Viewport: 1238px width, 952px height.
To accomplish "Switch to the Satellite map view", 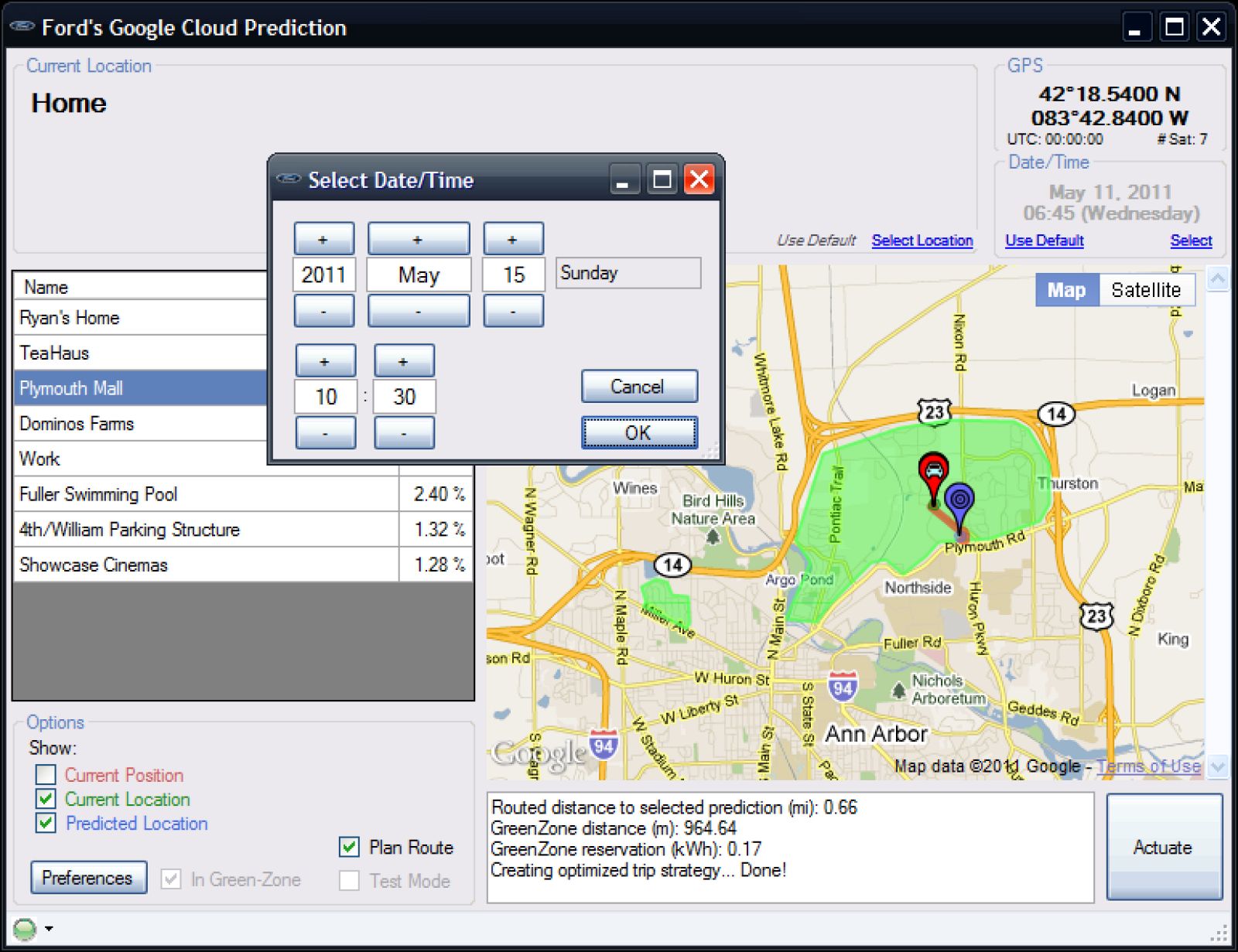I will coord(1147,290).
